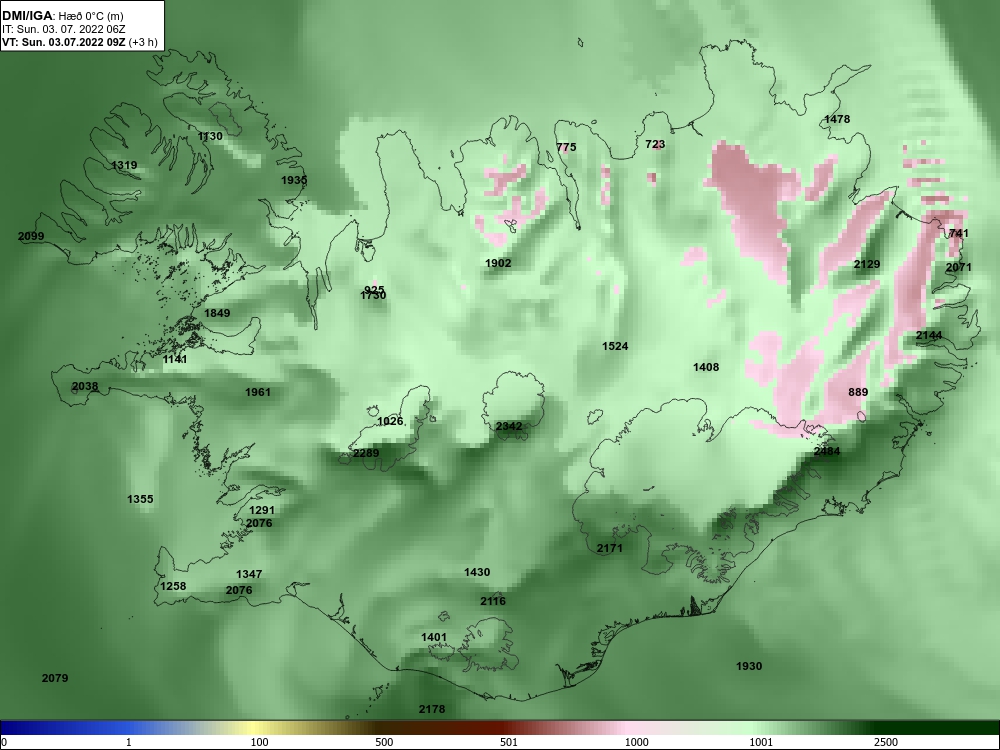The width and height of the screenshot is (1000, 750).
Task: Select the 1478 label in the northeast
Action: tap(837, 119)
